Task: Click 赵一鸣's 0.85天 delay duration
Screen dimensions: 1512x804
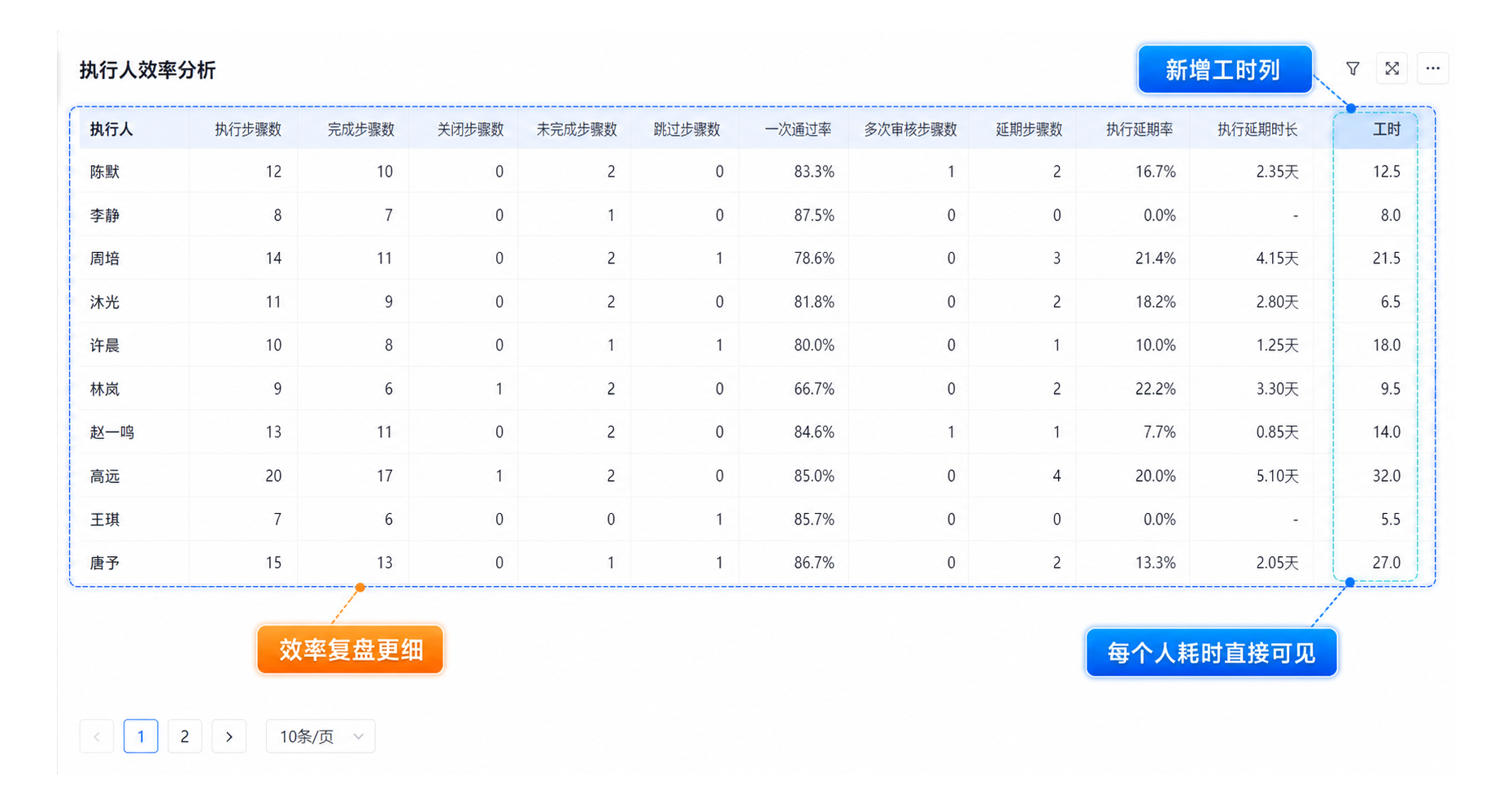Action: [x=1278, y=432]
